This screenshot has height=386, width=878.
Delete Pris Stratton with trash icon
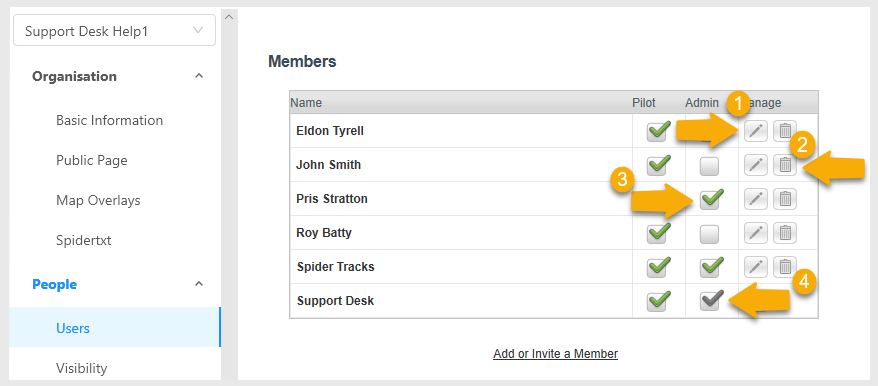click(x=785, y=199)
